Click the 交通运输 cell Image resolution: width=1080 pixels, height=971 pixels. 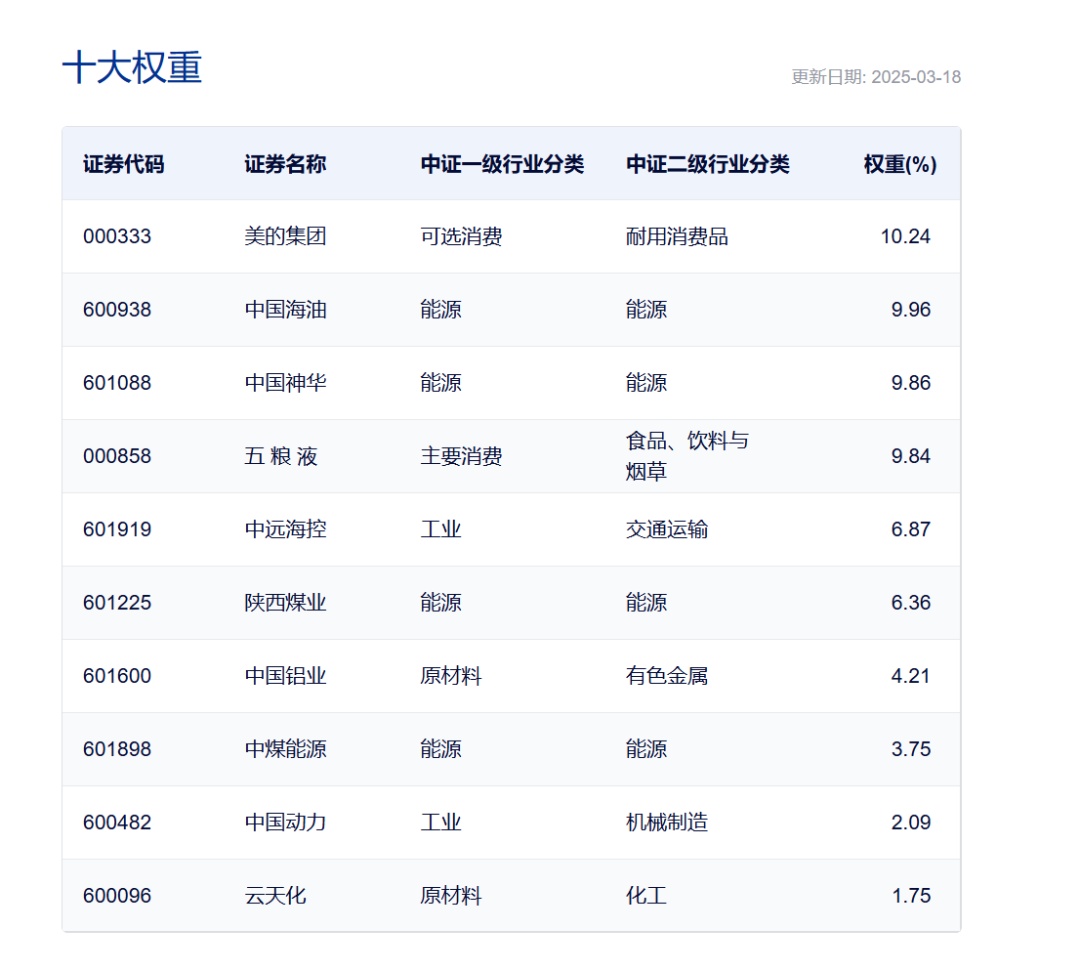point(667,529)
